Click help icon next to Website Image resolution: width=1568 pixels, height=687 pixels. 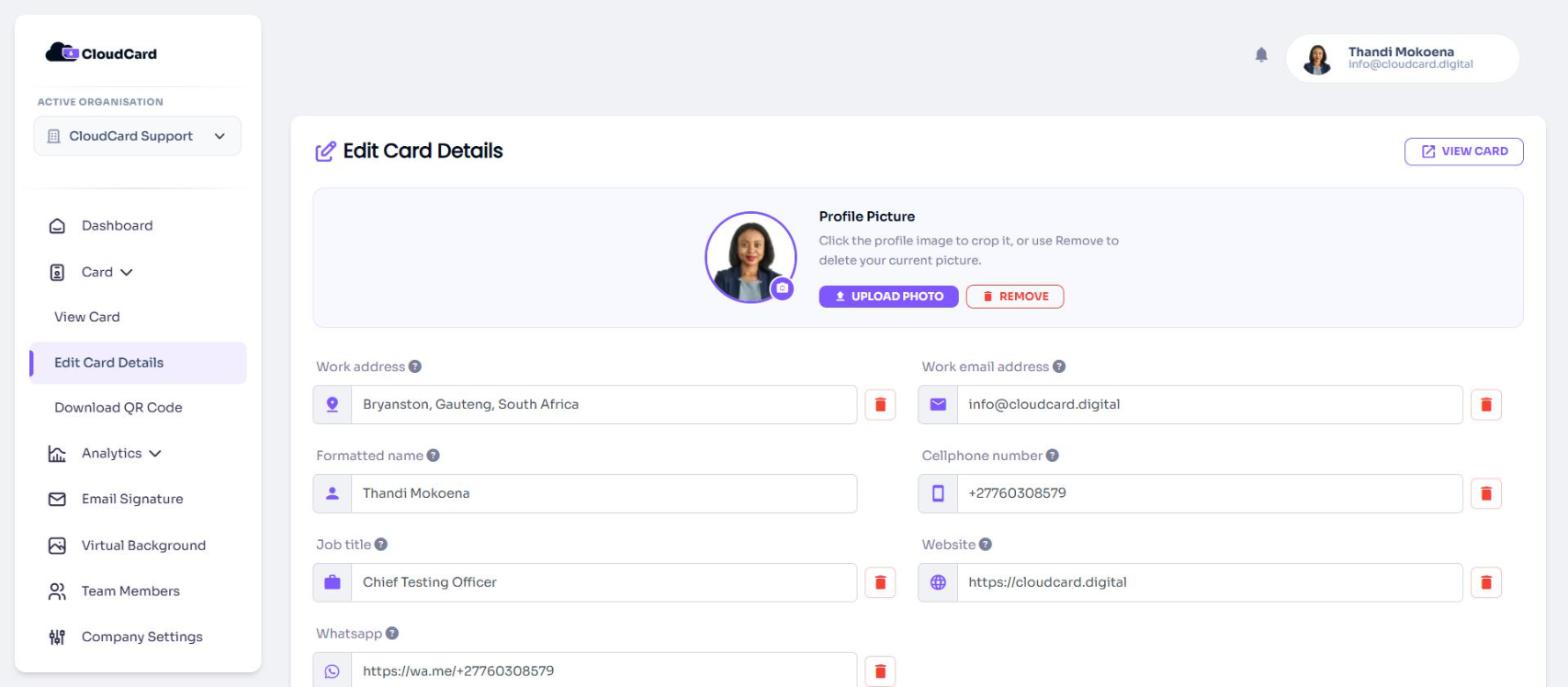tap(985, 545)
